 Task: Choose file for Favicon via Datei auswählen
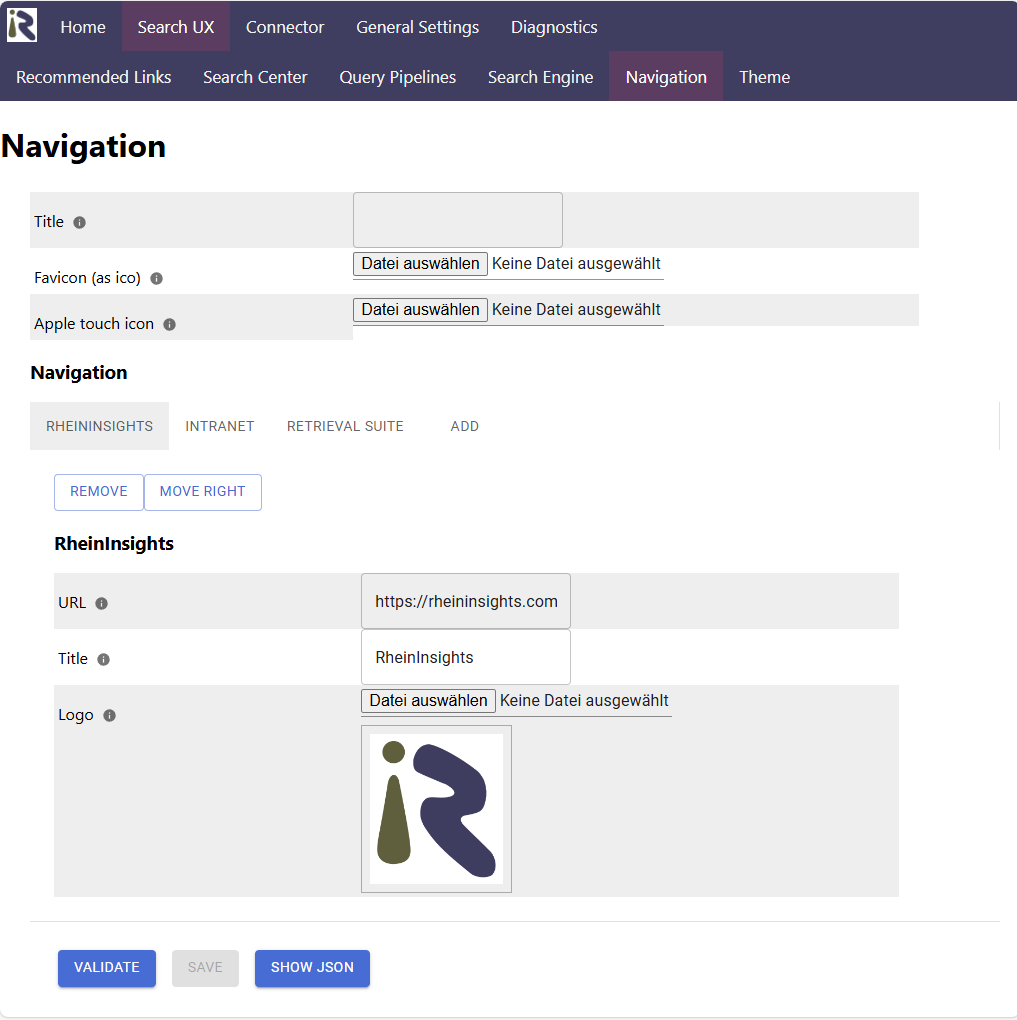coord(420,263)
